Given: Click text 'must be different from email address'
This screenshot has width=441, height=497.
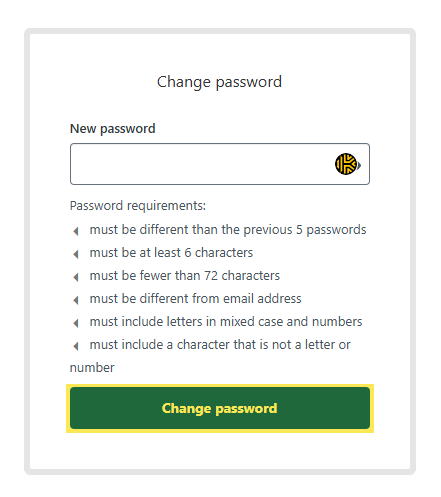Looking at the screenshot, I should click(x=195, y=299).
